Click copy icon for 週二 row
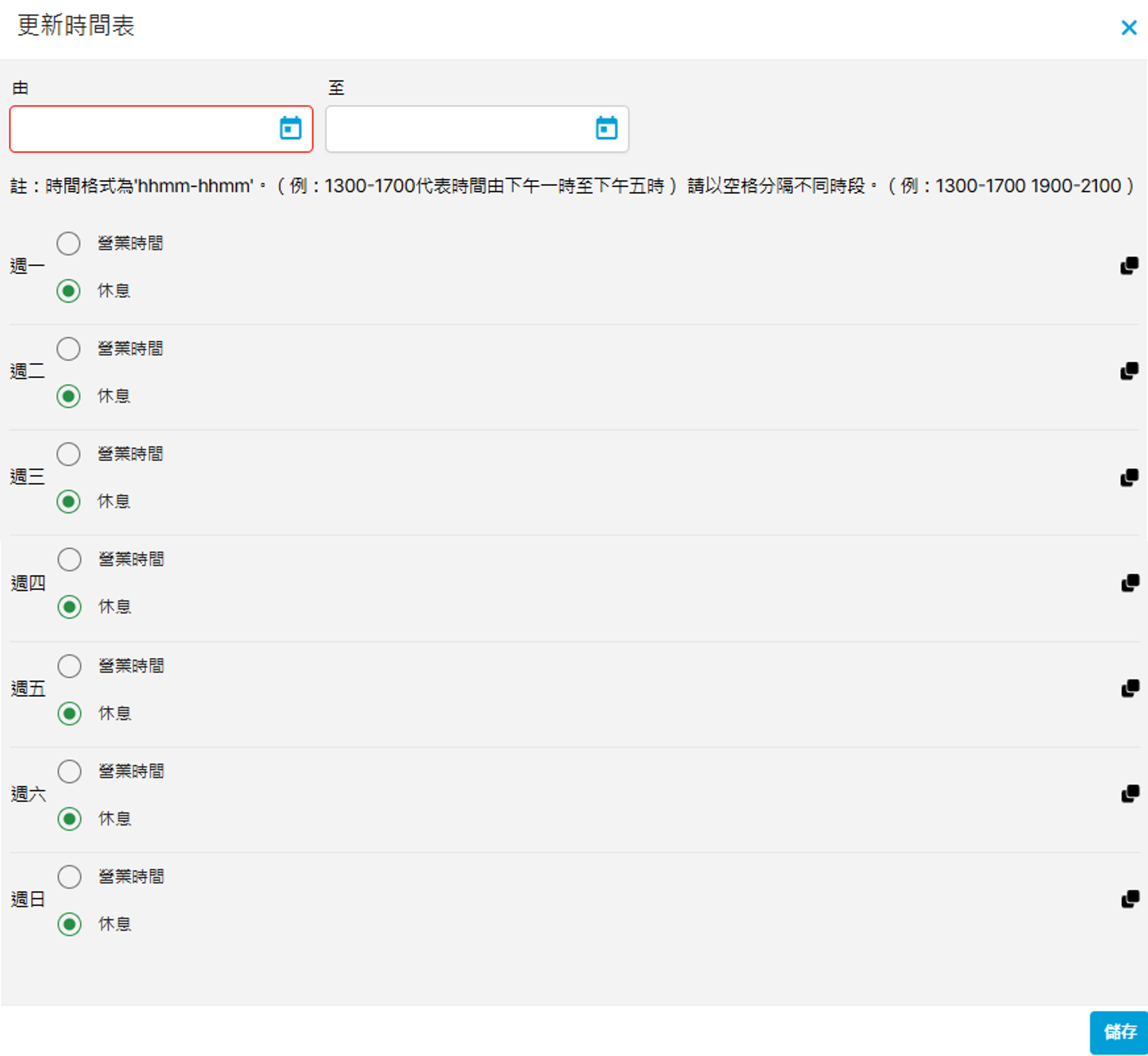Viewport: 1148px width, 1056px height. coord(1129,371)
